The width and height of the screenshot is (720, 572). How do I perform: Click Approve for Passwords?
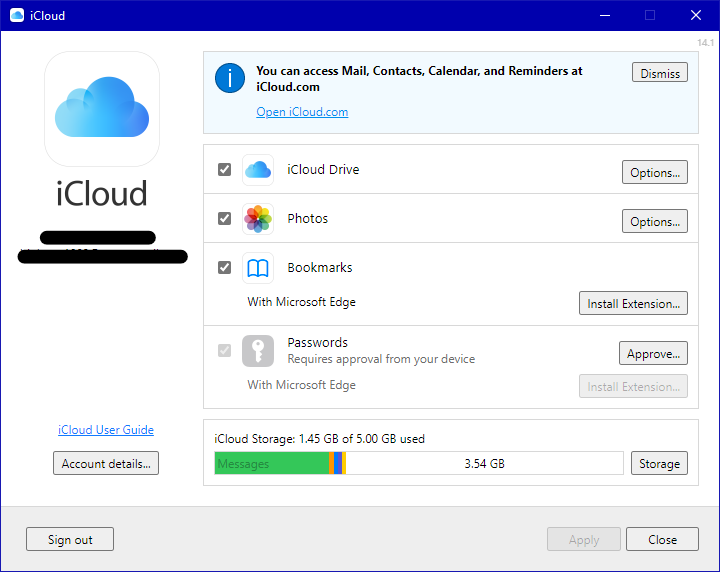coord(653,353)
